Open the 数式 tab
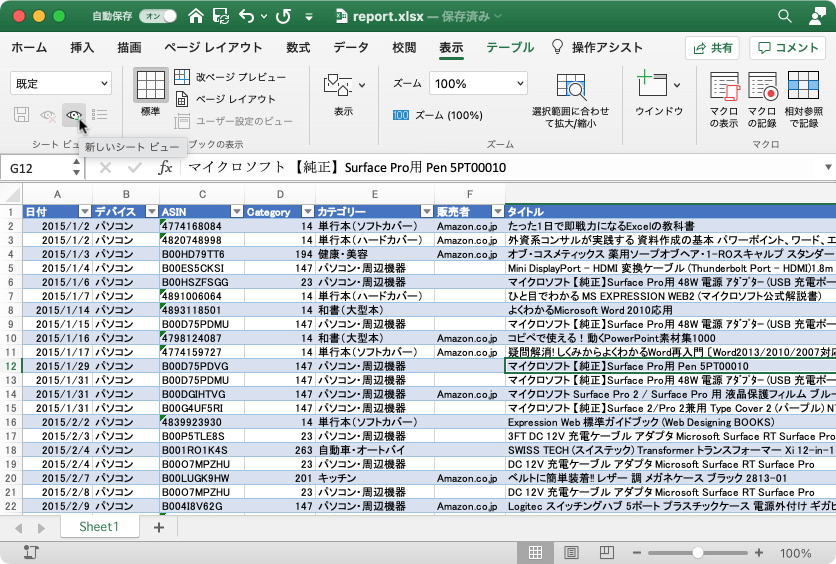This screenshot has height=564, width=836. click(x=298, y=47)
